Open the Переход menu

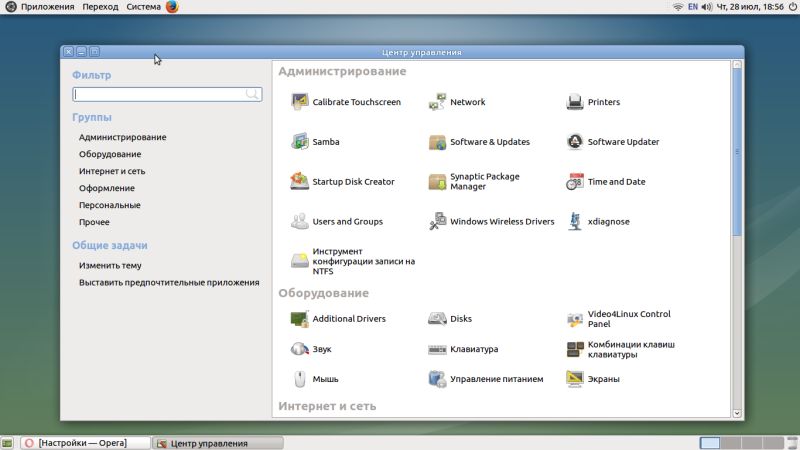pos(100,7)
